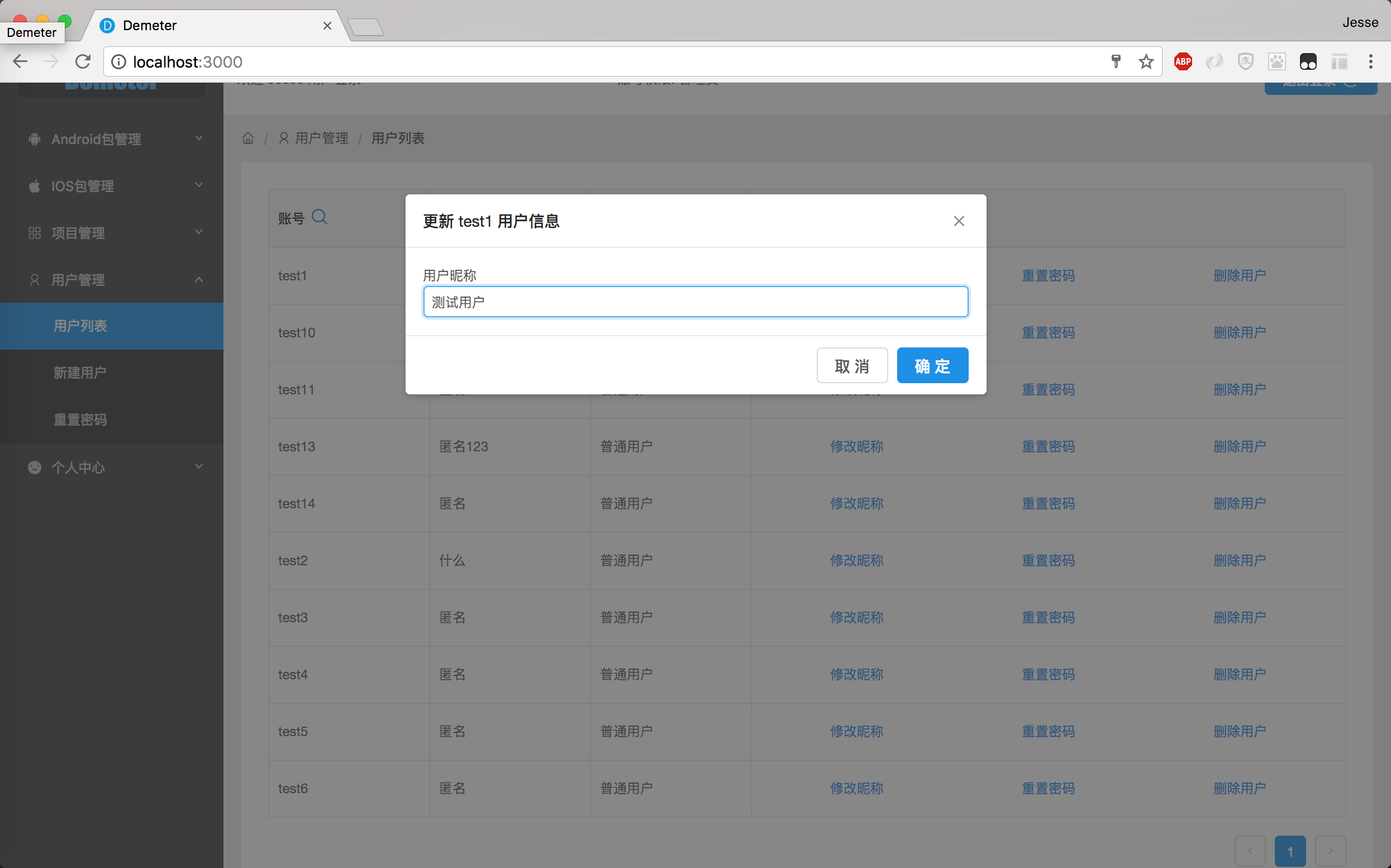Open 新建用户 in sidebar
1391x868 pixels.
tap(80, 373)
